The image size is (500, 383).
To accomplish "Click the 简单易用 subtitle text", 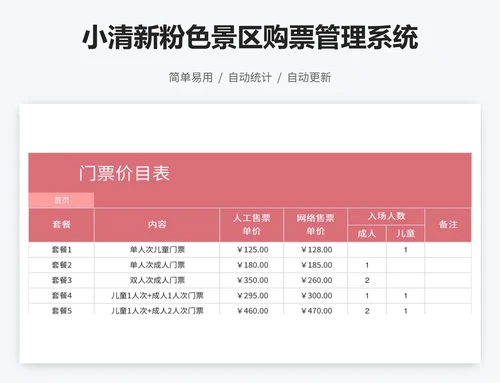I will coord(191,77).
